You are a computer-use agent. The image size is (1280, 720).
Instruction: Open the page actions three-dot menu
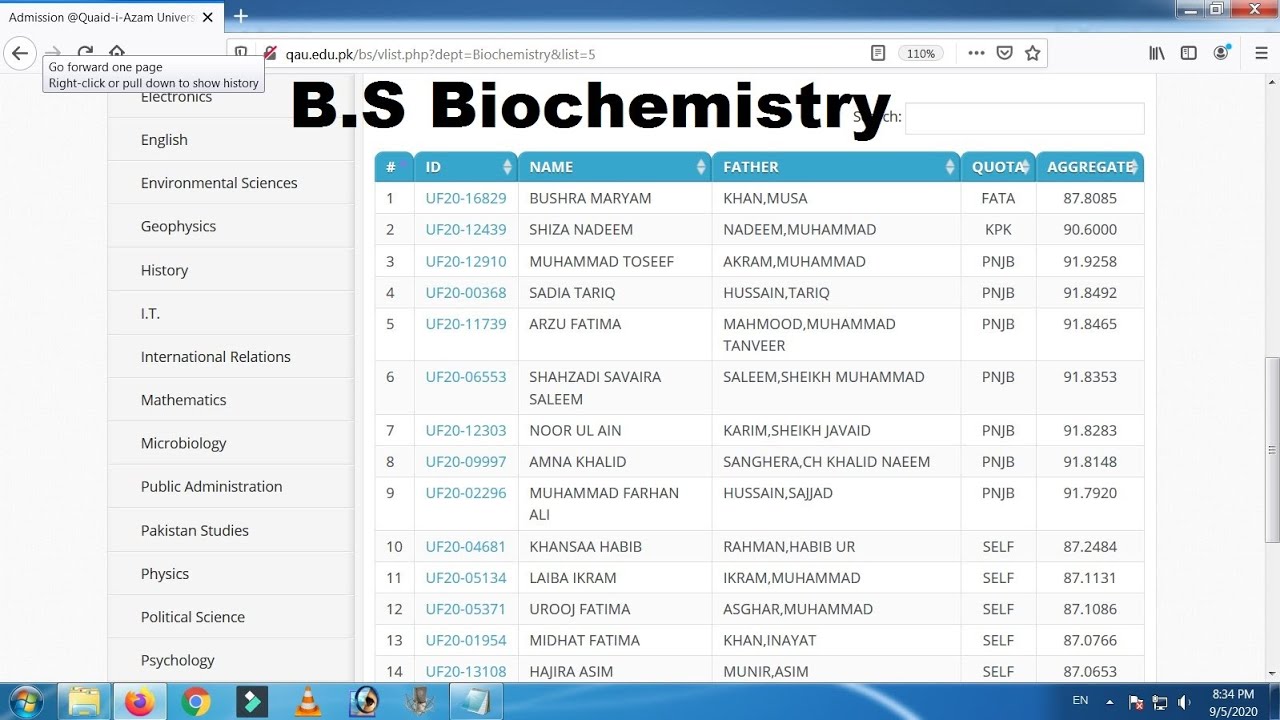coord(976,53)
